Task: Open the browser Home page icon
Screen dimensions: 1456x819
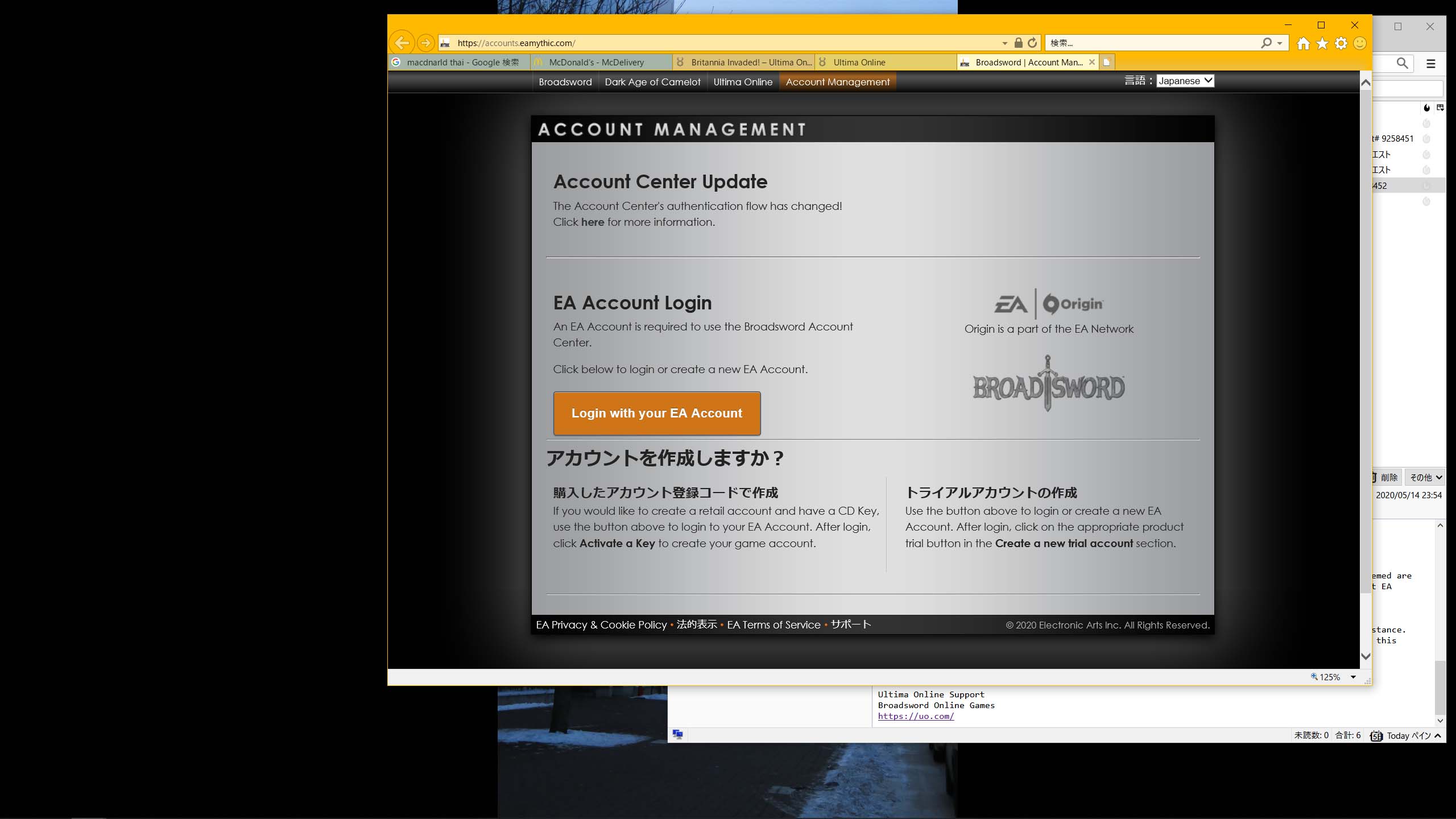Action: (1303, 43)
